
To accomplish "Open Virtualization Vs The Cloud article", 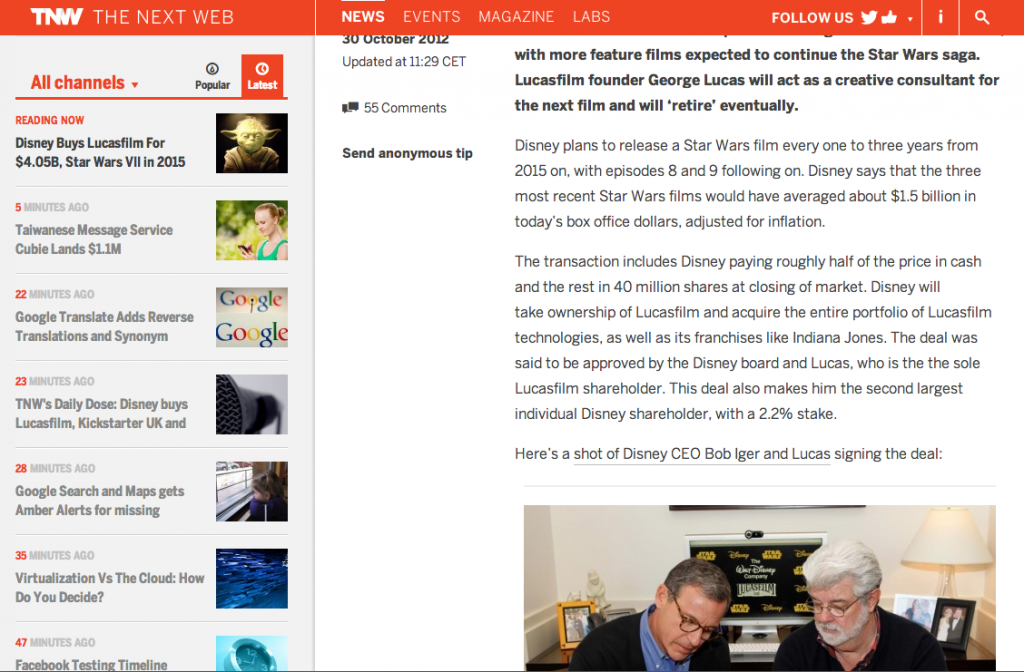I will tap(109, 587).
